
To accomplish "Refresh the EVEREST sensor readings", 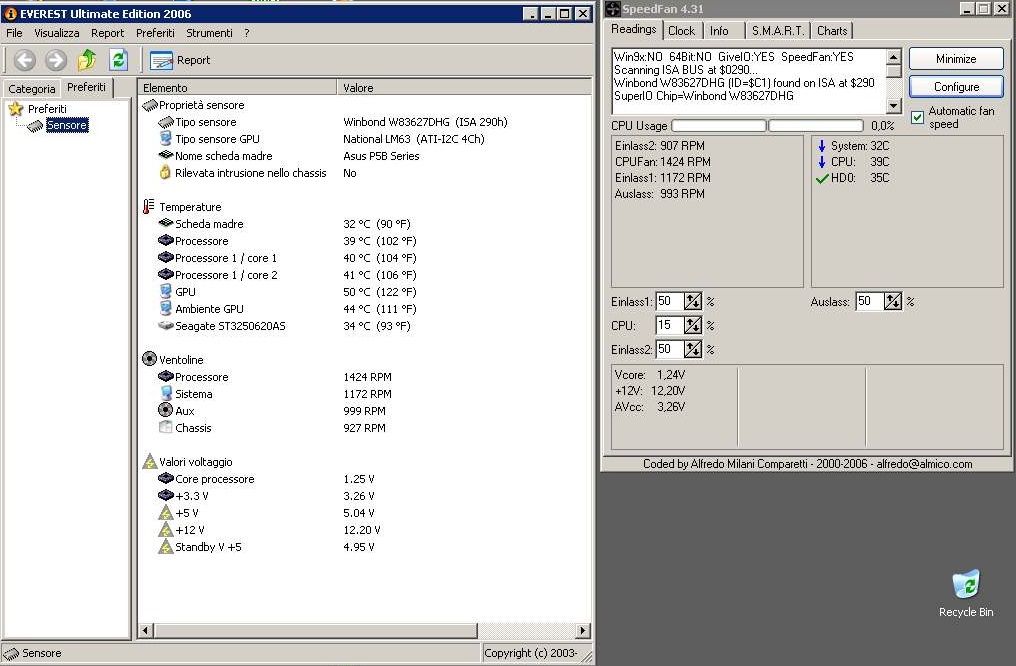I will (x=118, y=60).
